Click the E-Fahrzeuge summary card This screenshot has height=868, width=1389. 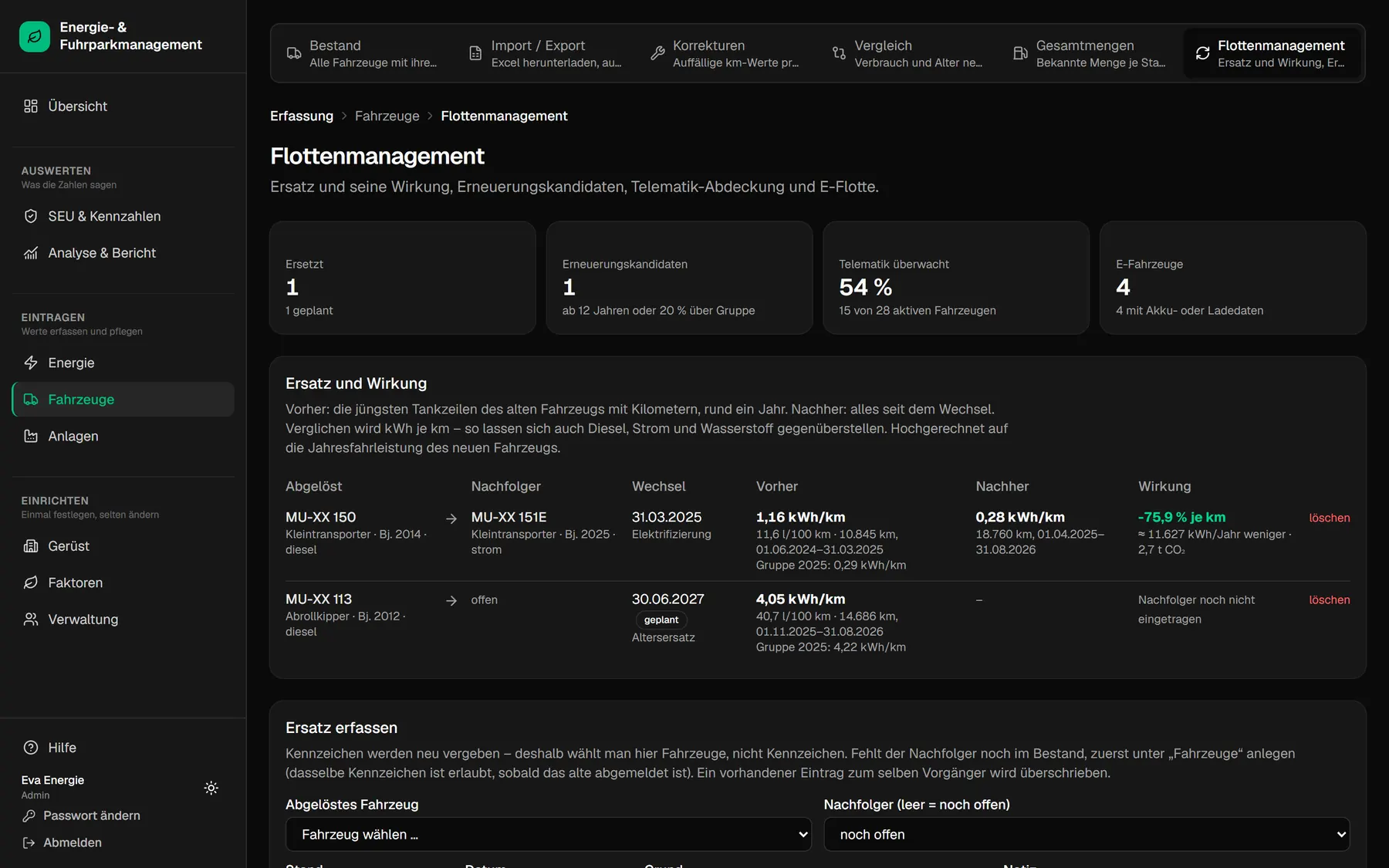(1233, 278)
